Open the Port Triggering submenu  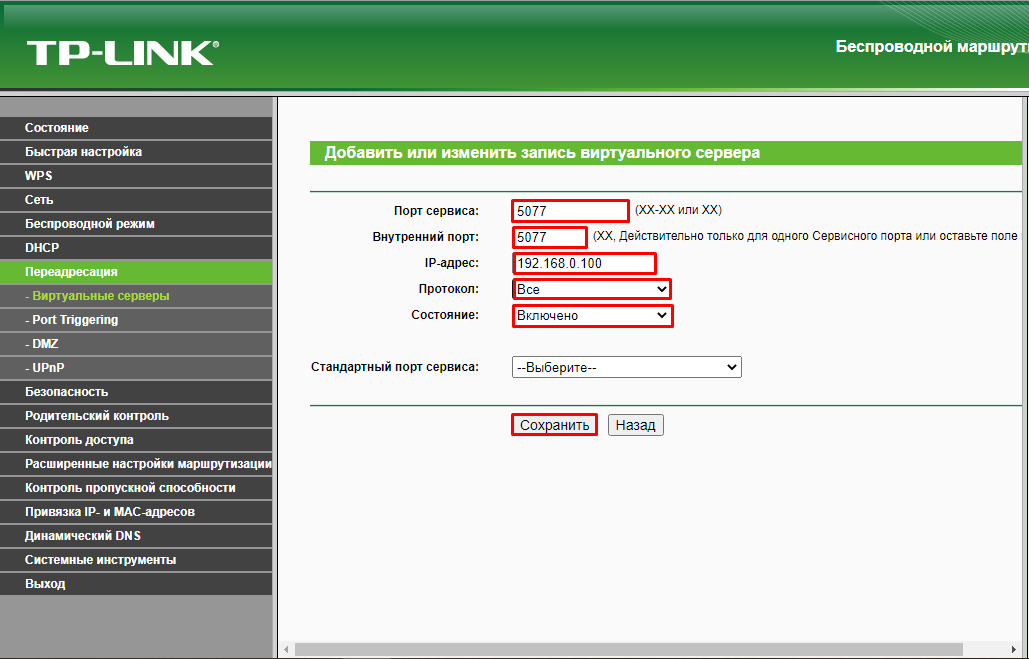[75, 320]
